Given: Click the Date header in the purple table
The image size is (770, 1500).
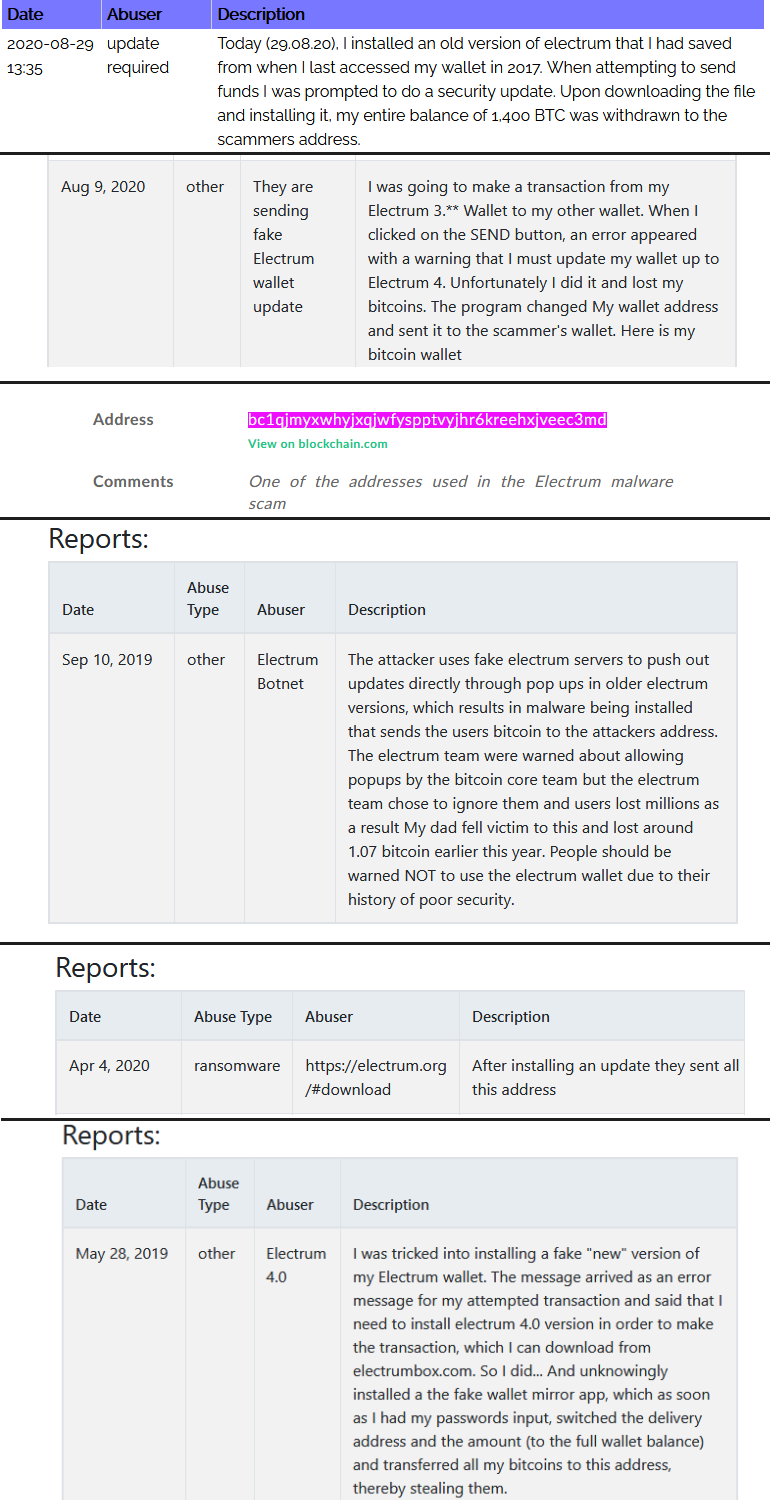Looking at the screenshot, I should (x=25, y=14).
